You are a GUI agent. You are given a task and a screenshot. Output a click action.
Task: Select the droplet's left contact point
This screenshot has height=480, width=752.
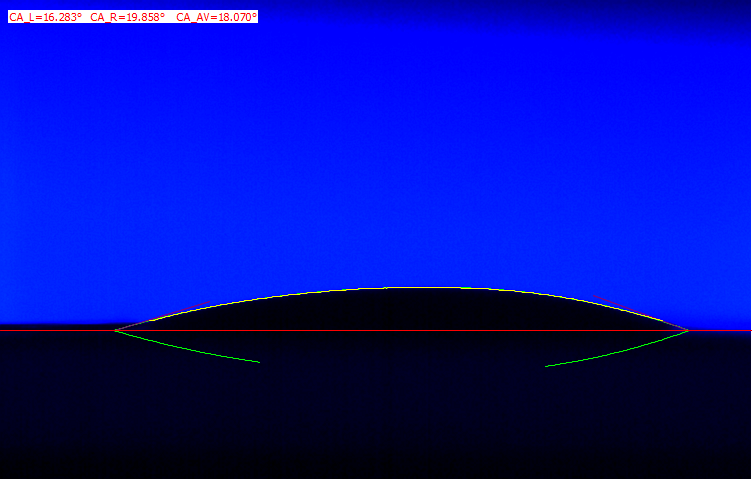pos(115,330)
